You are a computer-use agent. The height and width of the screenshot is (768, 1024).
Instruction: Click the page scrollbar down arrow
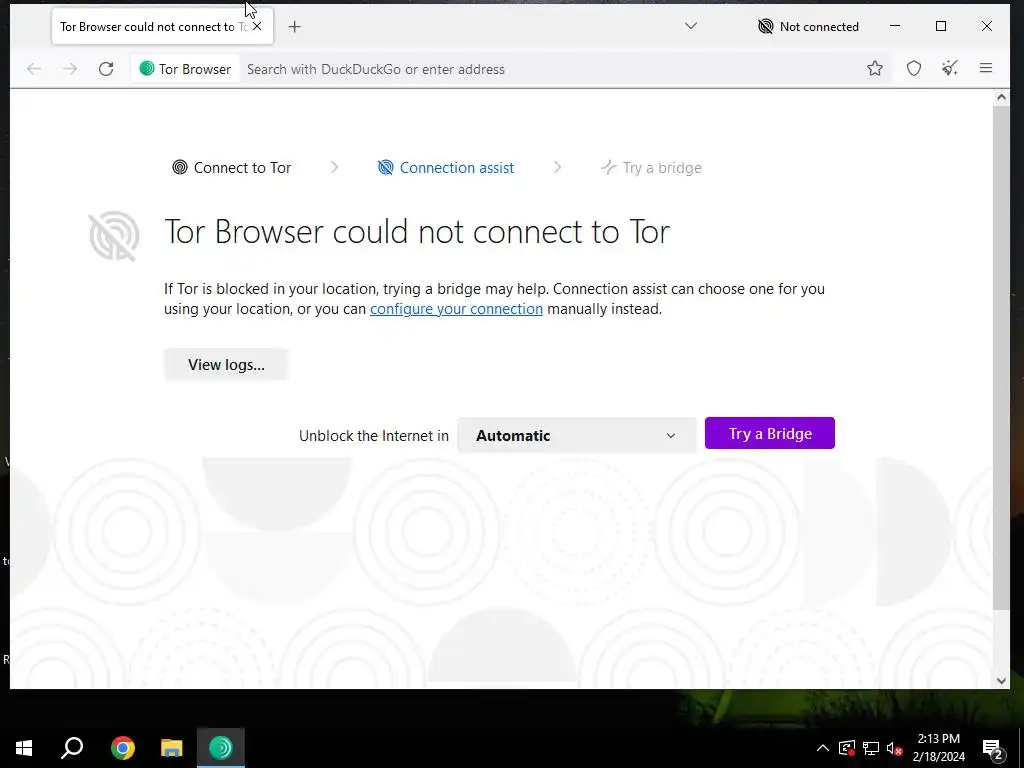click(1001, 680)
